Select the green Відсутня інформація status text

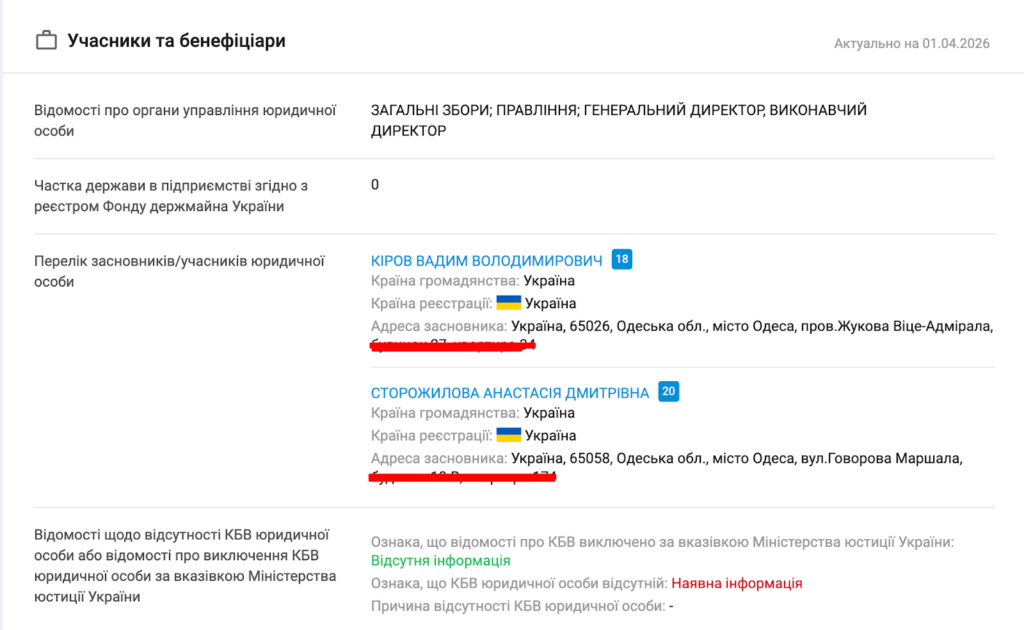tap(440, 561)
